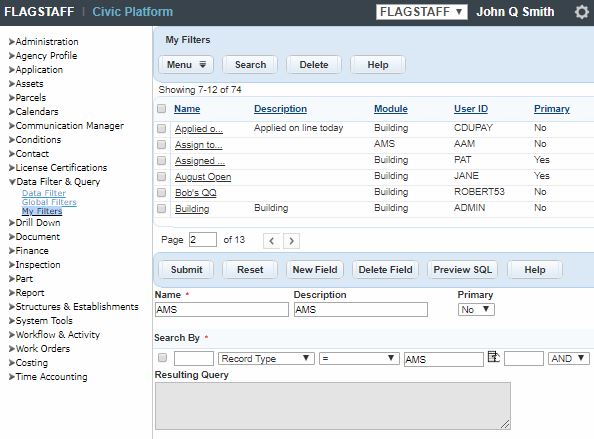The height and width of the screenshot is (439, 594).
Task: Open the August Open filter link
Action: tap(203, 177)
